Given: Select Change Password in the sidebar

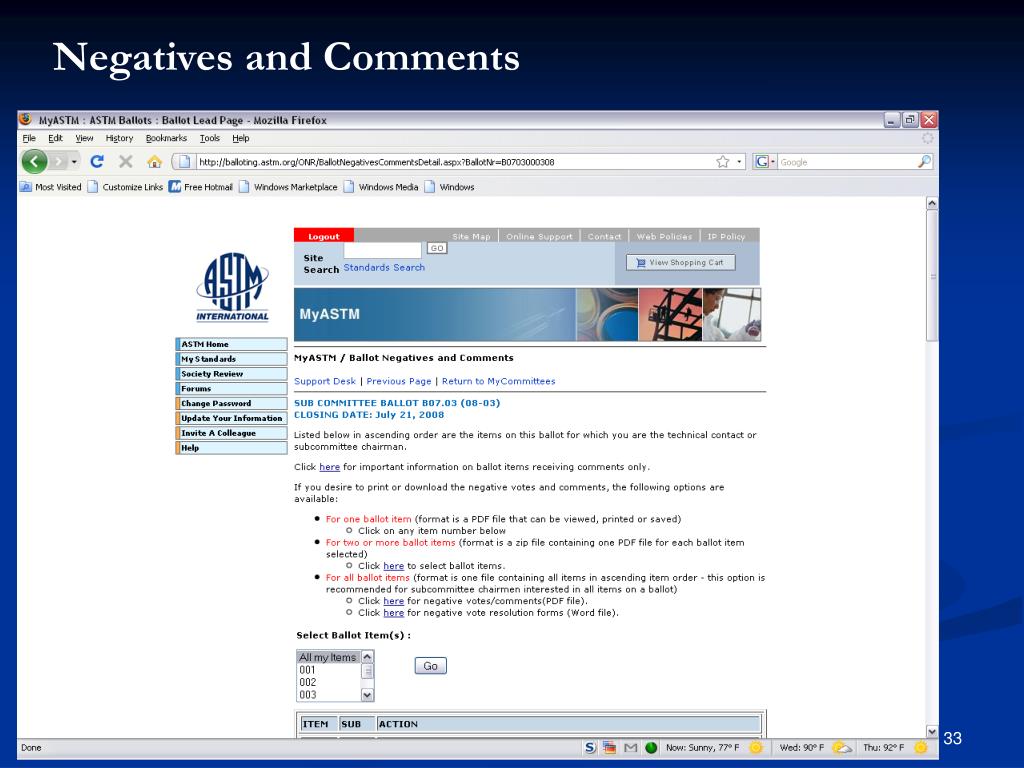Looking at the screenshot, I should [231, 404].
